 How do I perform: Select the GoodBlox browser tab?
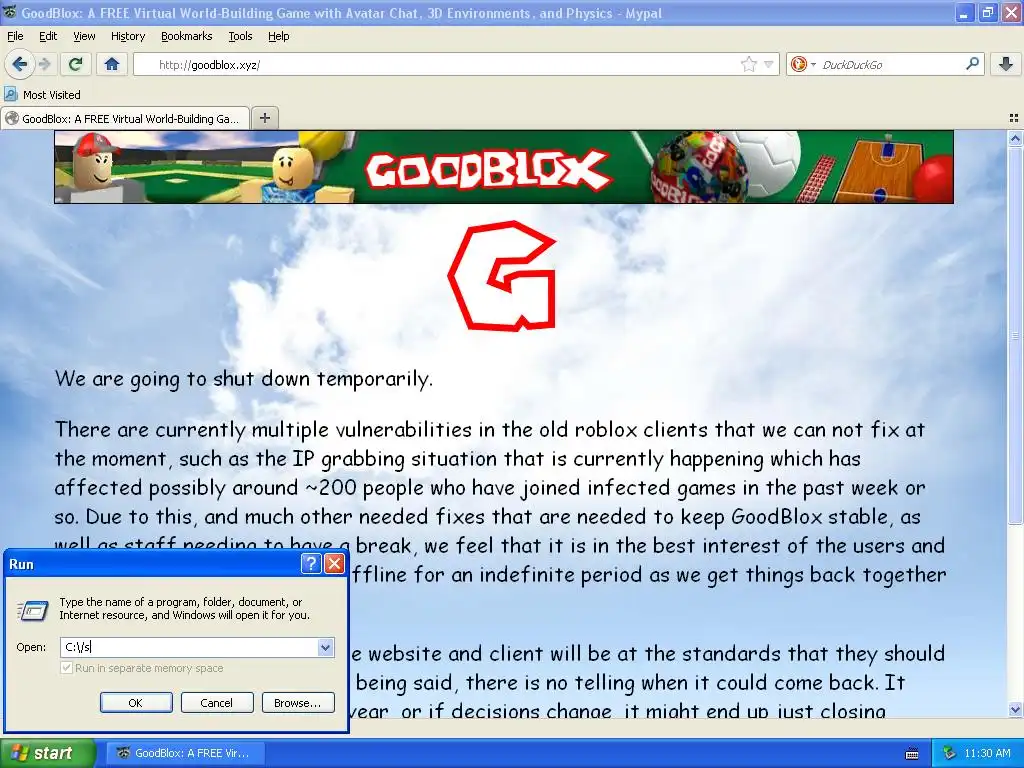[x=125, y=119]
